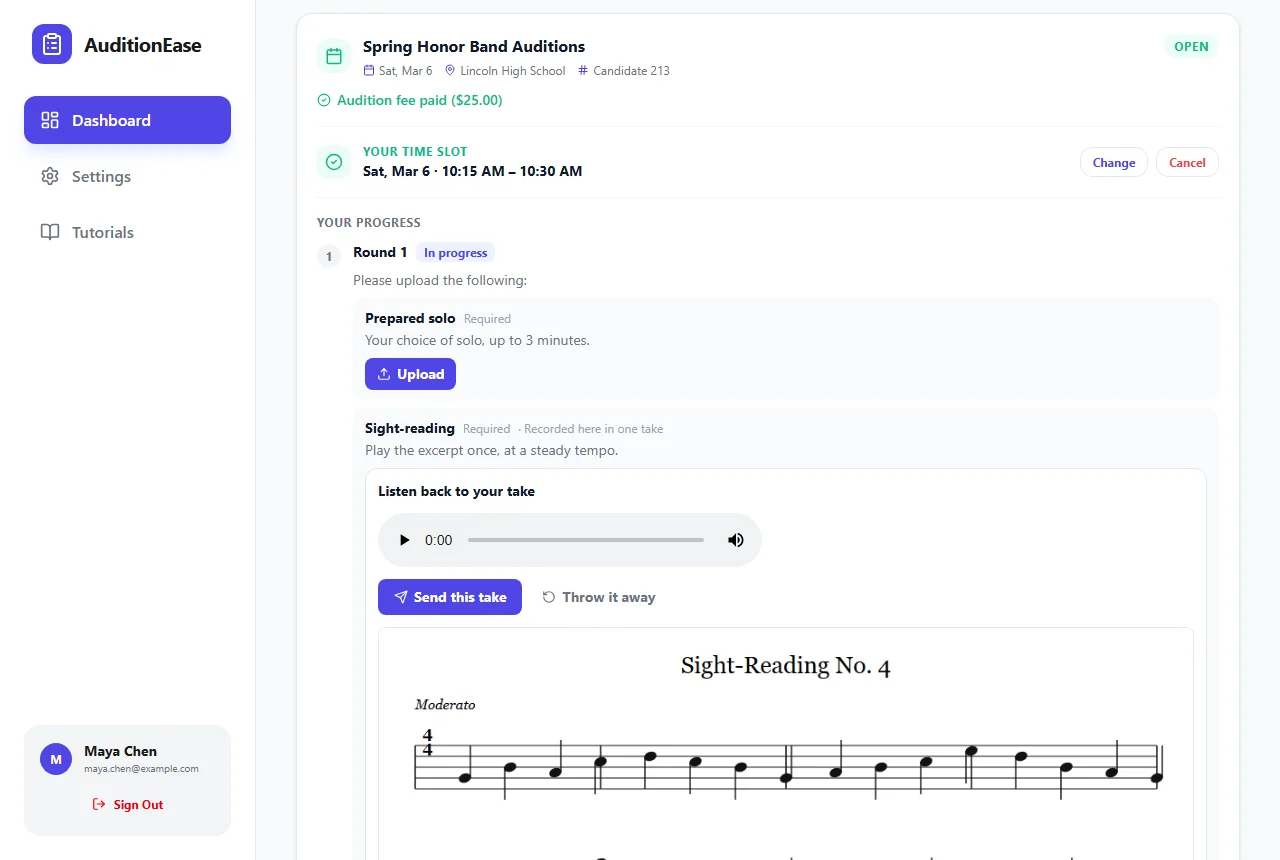Click the 0:00 audio time readout
The height and width of the screenshot is (860, 1280).
point(439,540)
